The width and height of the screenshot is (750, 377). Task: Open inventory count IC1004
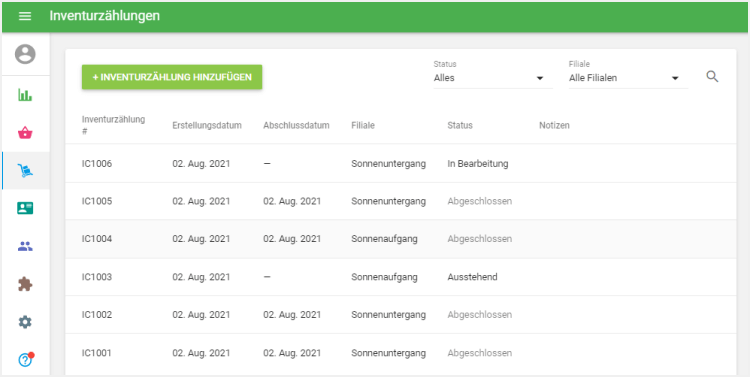(x=400, y=239)
